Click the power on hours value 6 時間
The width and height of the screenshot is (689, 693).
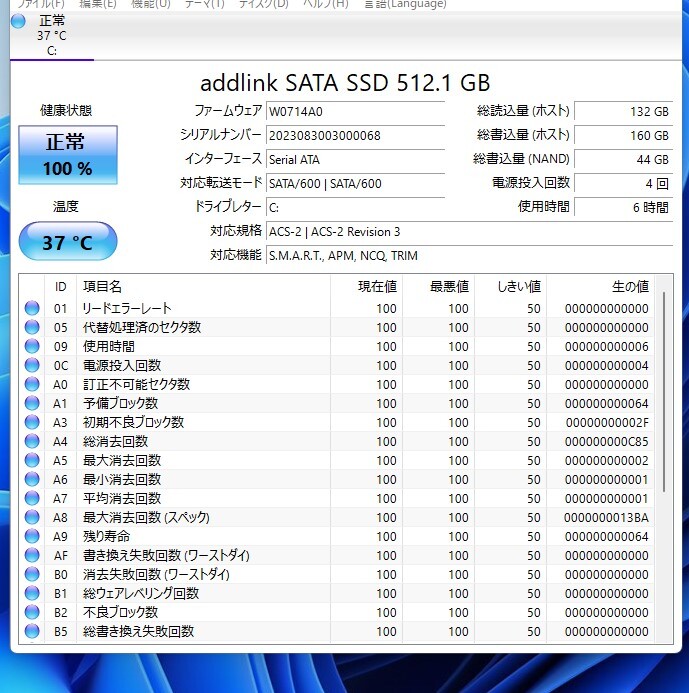[623, 207]
